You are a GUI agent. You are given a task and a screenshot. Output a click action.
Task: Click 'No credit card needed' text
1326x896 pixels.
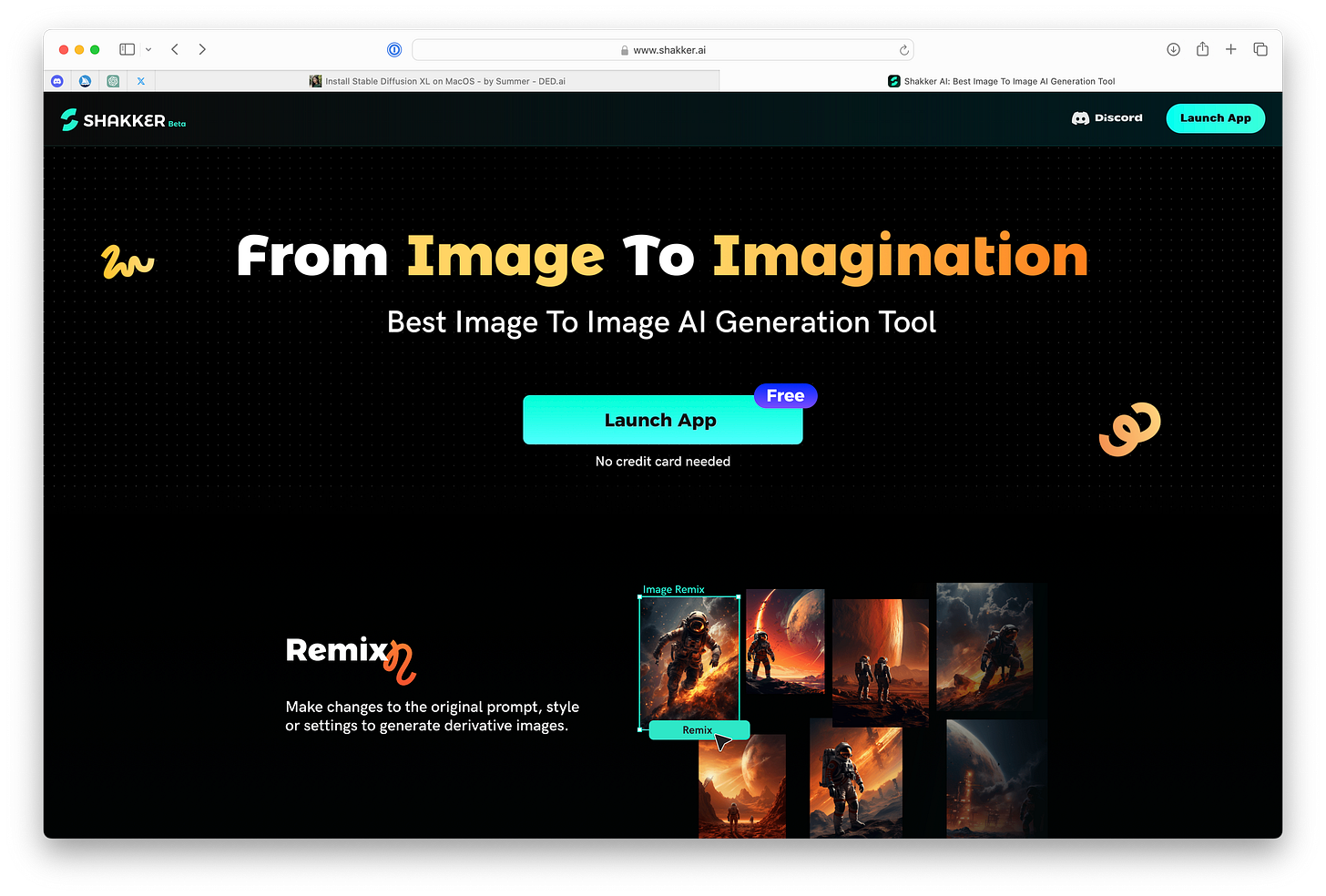(x=663, y=462)
